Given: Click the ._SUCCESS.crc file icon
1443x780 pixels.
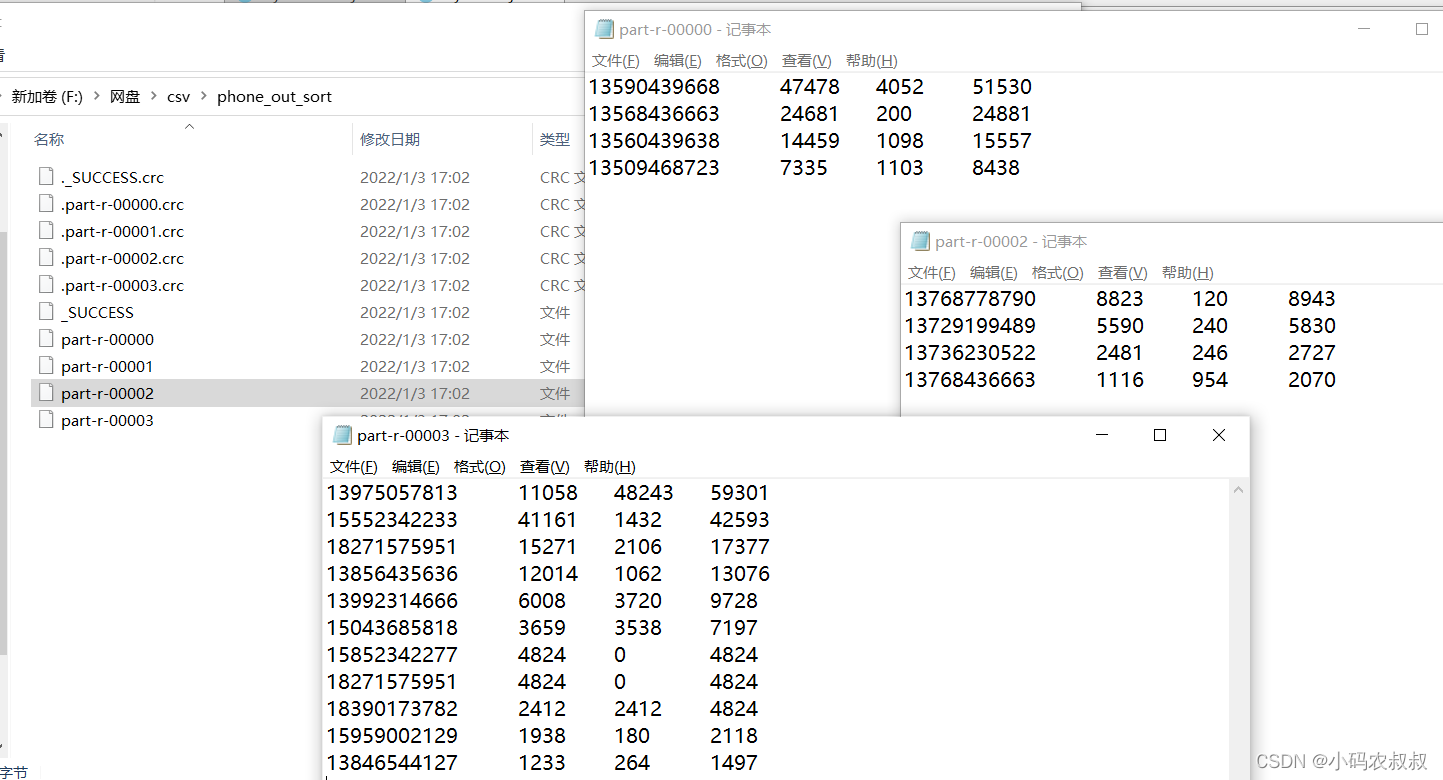Looking at the screenshot, I should (45, 177).
